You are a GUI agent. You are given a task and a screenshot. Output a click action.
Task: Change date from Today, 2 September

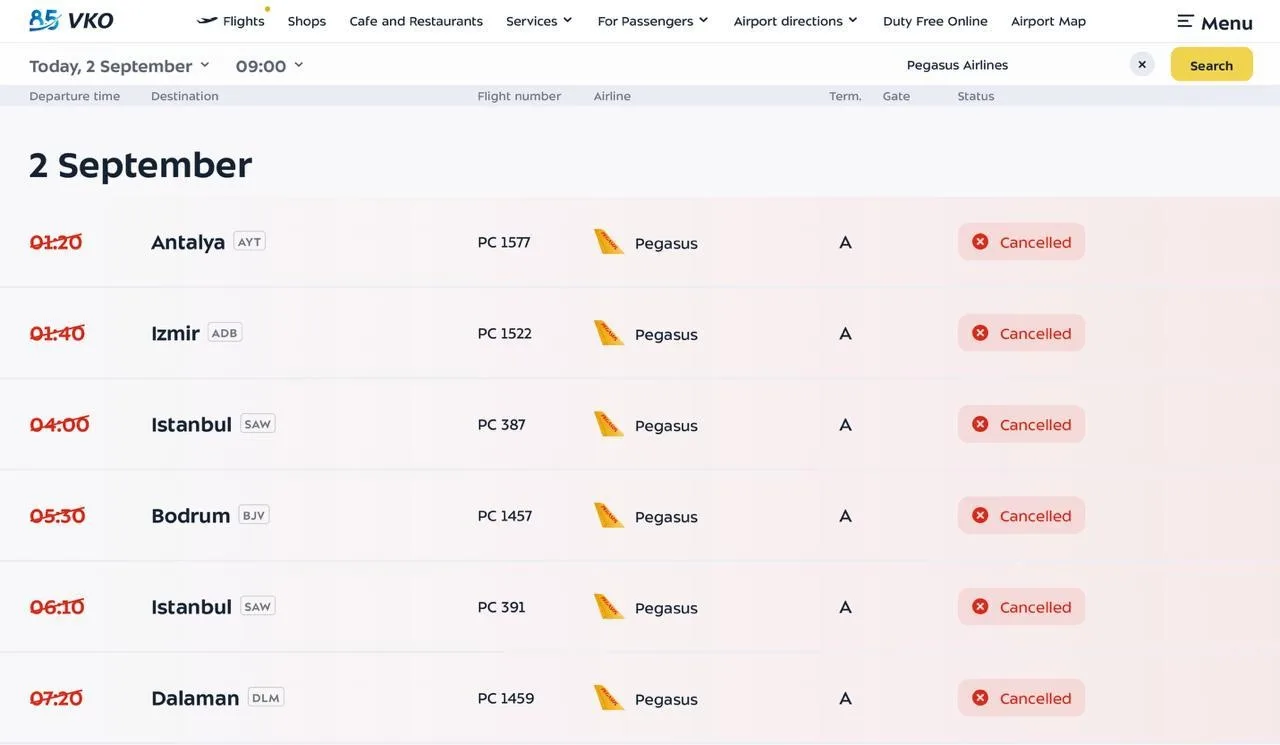pos(120,66)
